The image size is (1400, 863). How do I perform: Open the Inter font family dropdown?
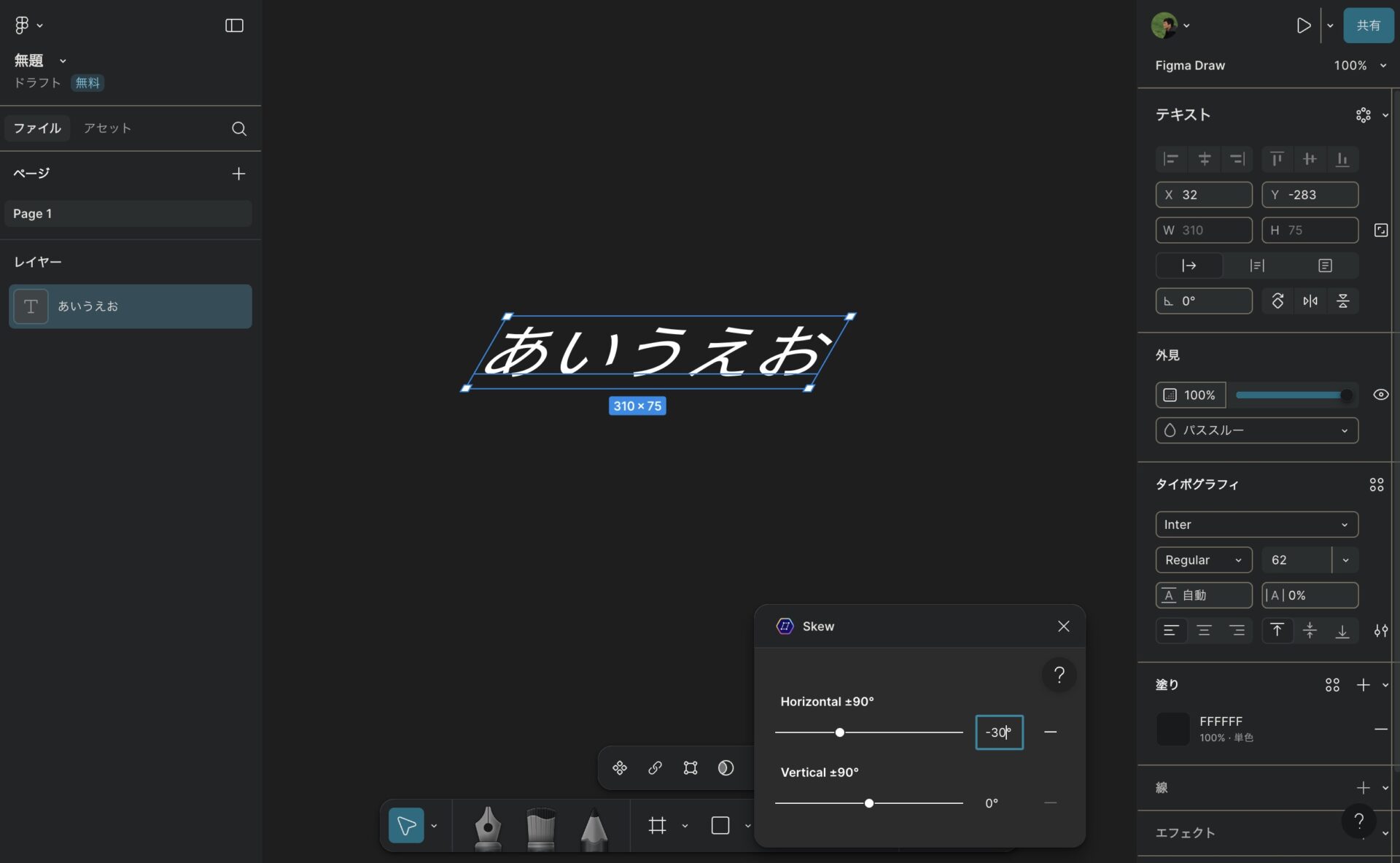click(1257, 525)
